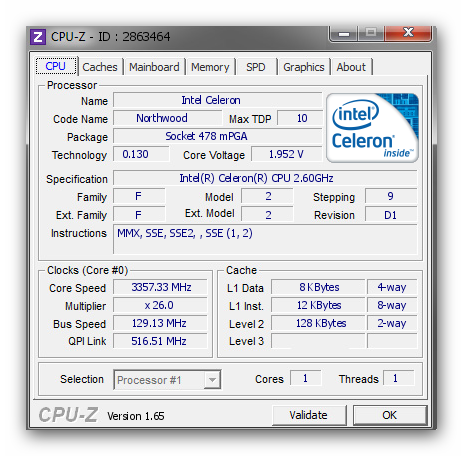Click the Intel Celeron inside logo
This screenshot has width=463, height=456.
(372, 128)
